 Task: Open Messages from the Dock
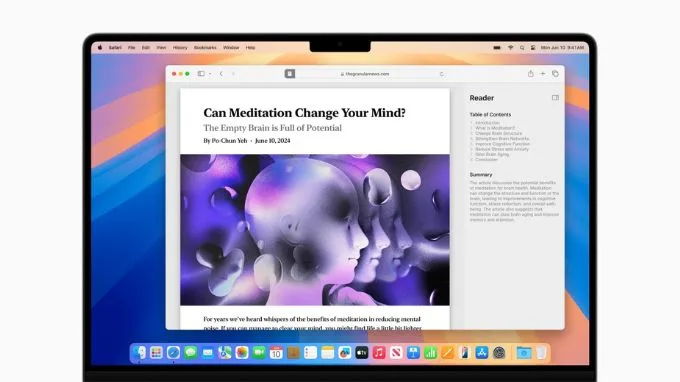[x=190, y=353]
